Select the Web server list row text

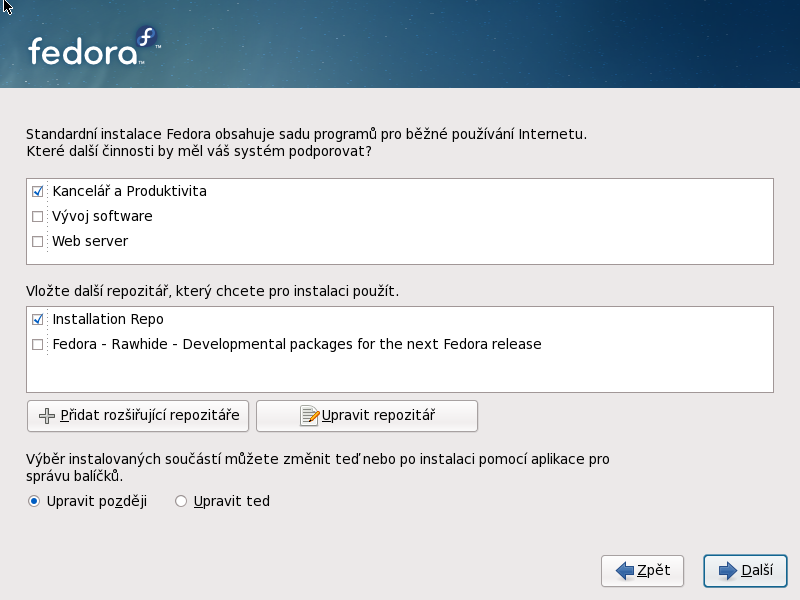90,241
